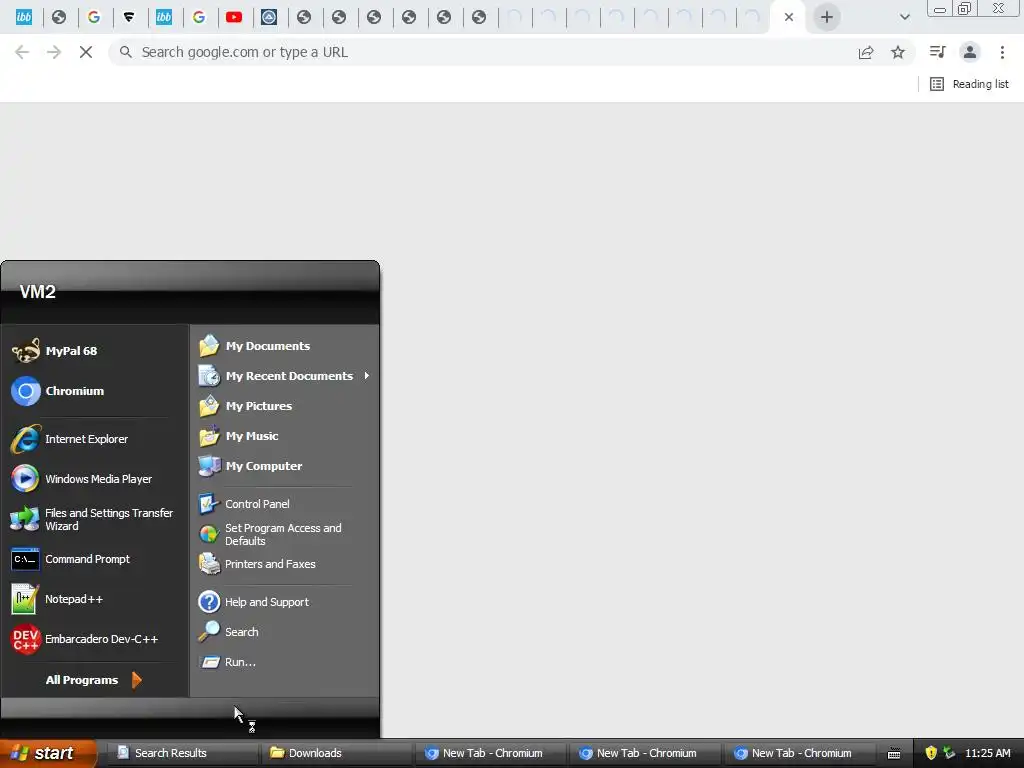Open the yellow security shield tray icon
Screen dimensions: 1024x768
click(x=931, y=753)
